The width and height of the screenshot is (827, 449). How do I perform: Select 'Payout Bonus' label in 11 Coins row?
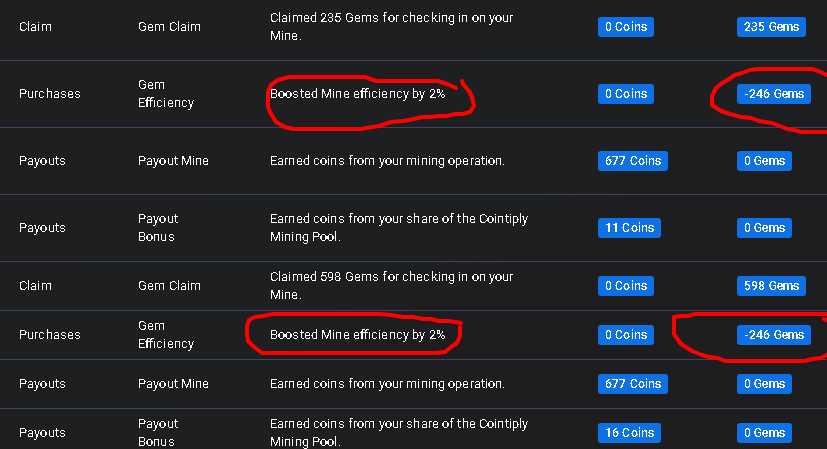tap(158, 228)
